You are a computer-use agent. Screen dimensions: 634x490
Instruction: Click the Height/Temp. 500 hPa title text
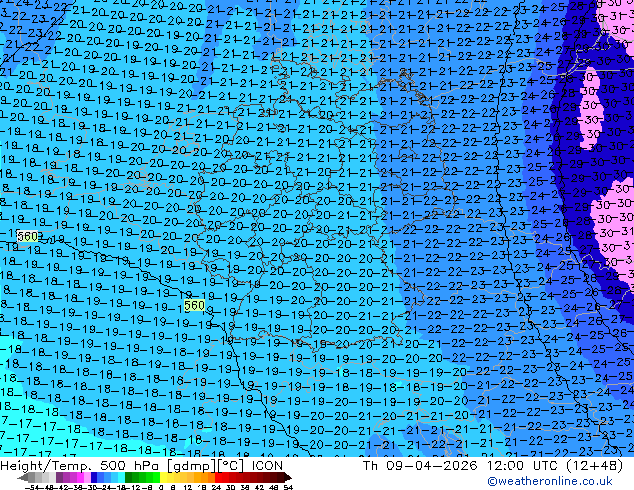point(80,466)
